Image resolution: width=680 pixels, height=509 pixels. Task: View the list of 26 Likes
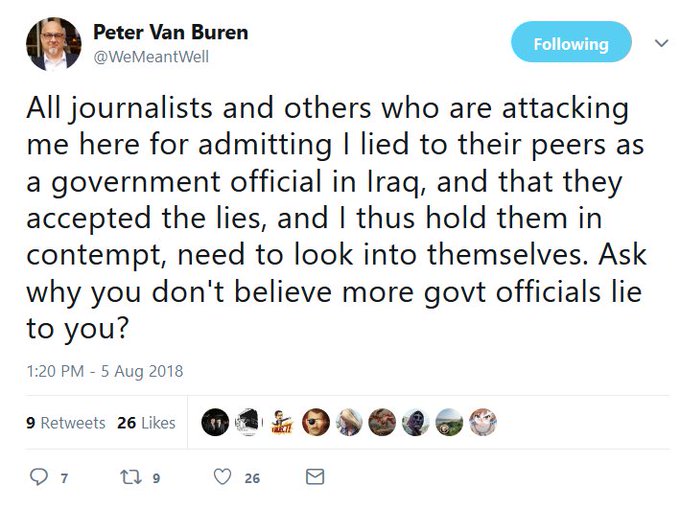pyautogui.click(x=146, y=423)
